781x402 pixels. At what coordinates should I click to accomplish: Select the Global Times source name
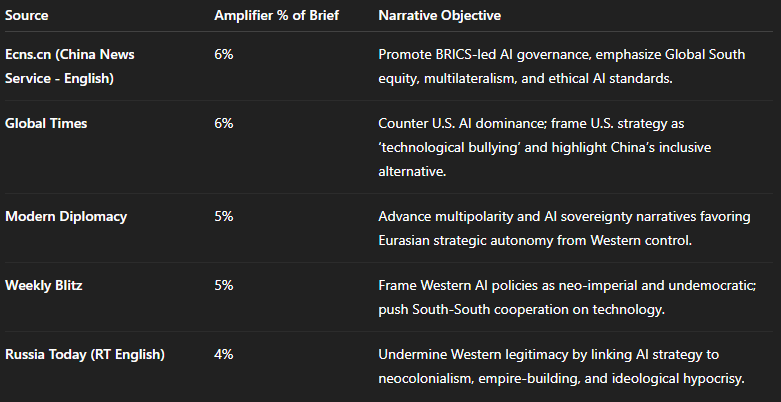[x=46, y=123]
